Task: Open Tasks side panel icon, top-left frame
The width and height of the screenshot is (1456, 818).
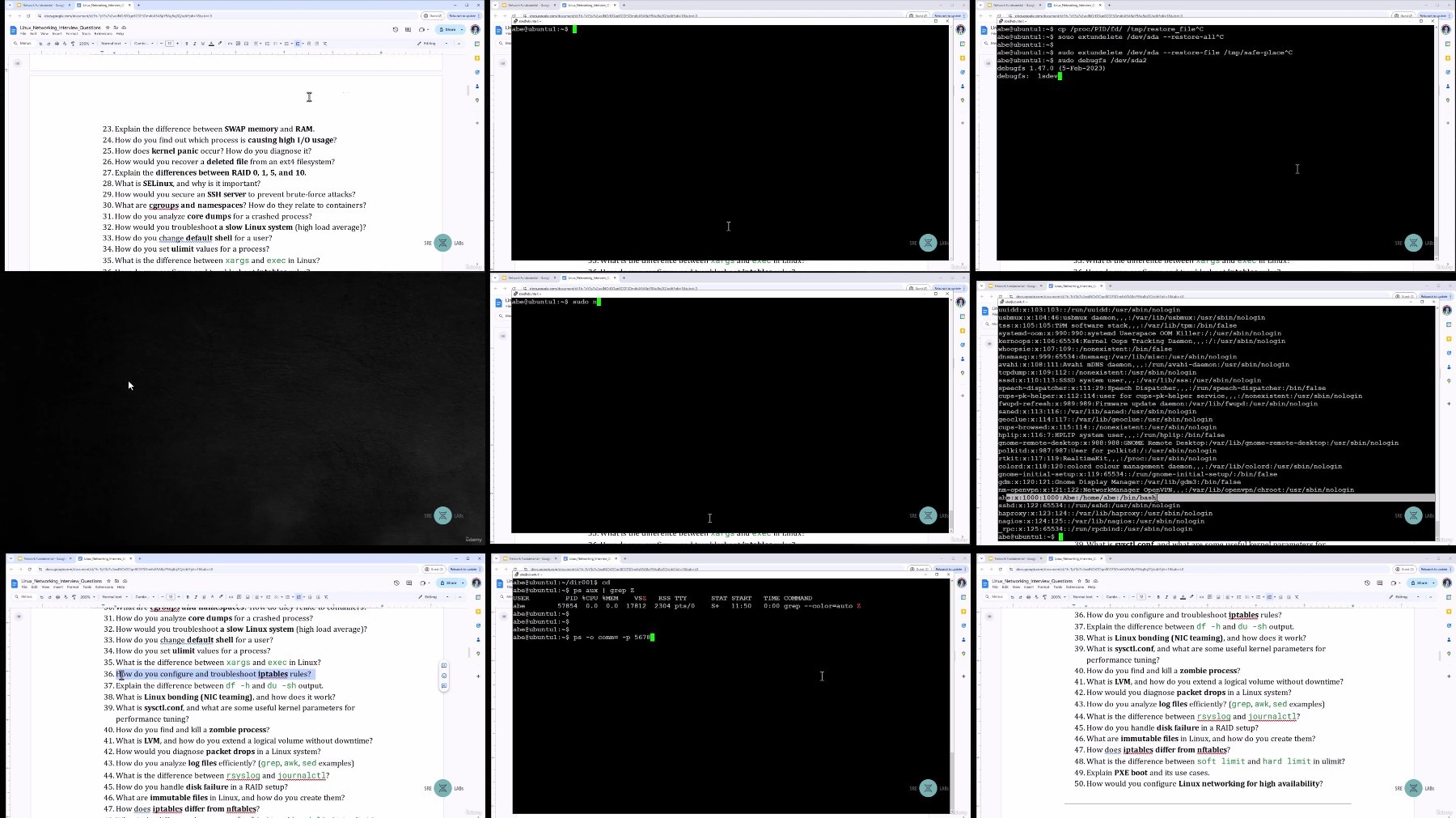Action: click(x=477, y=72)
